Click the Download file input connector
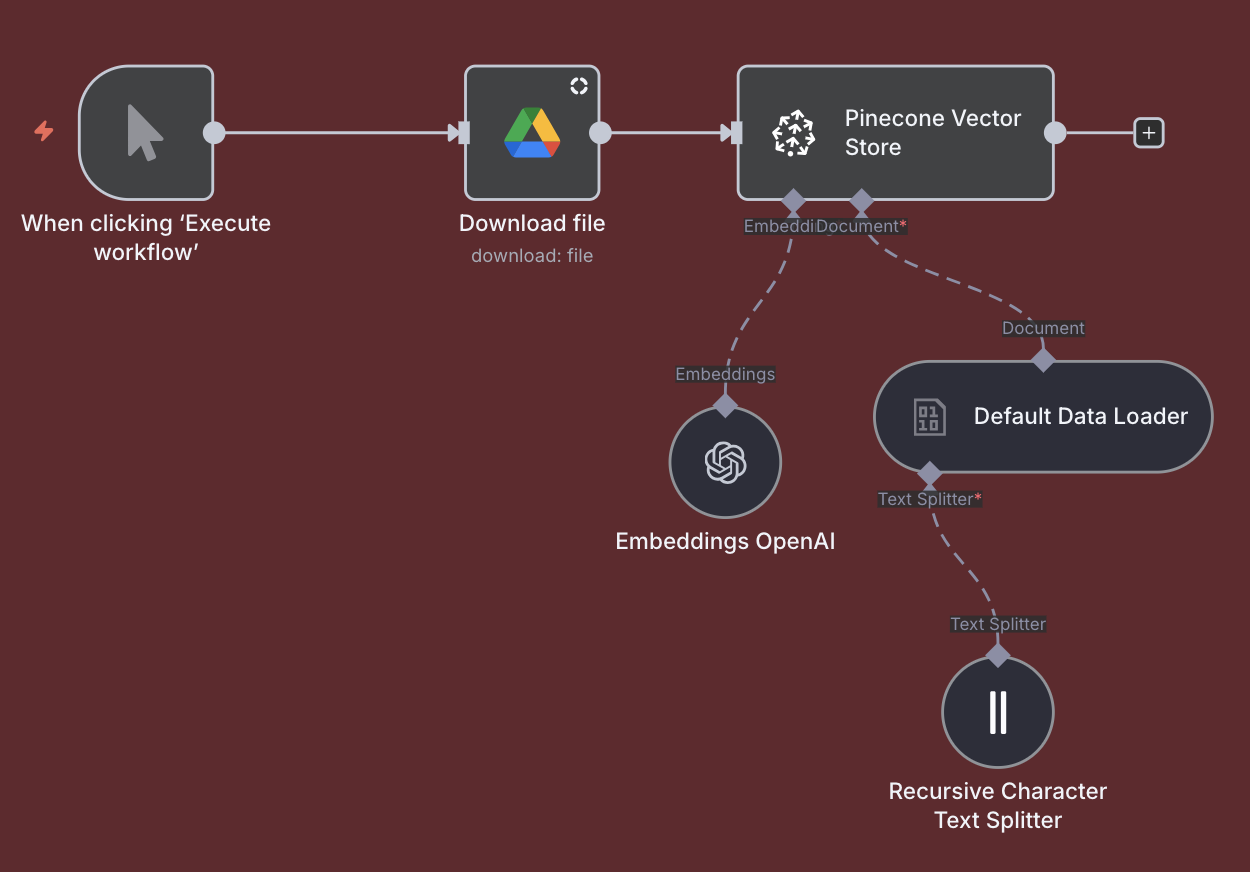This screenshot has width=1250, height=872. (x=463, y=133)
